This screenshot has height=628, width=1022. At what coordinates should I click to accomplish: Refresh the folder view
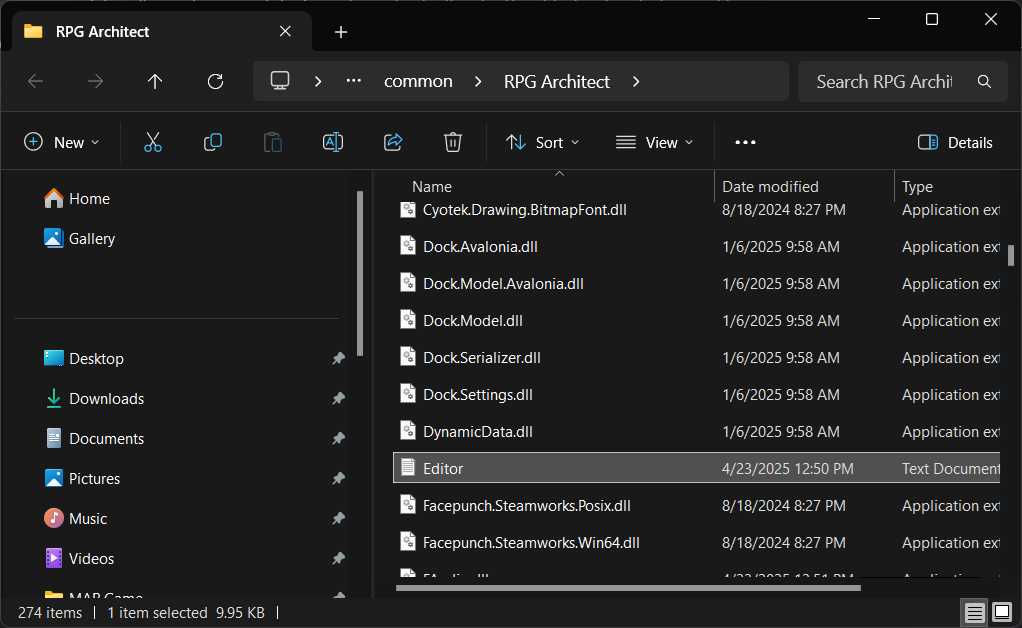click(x=214, y=81)
